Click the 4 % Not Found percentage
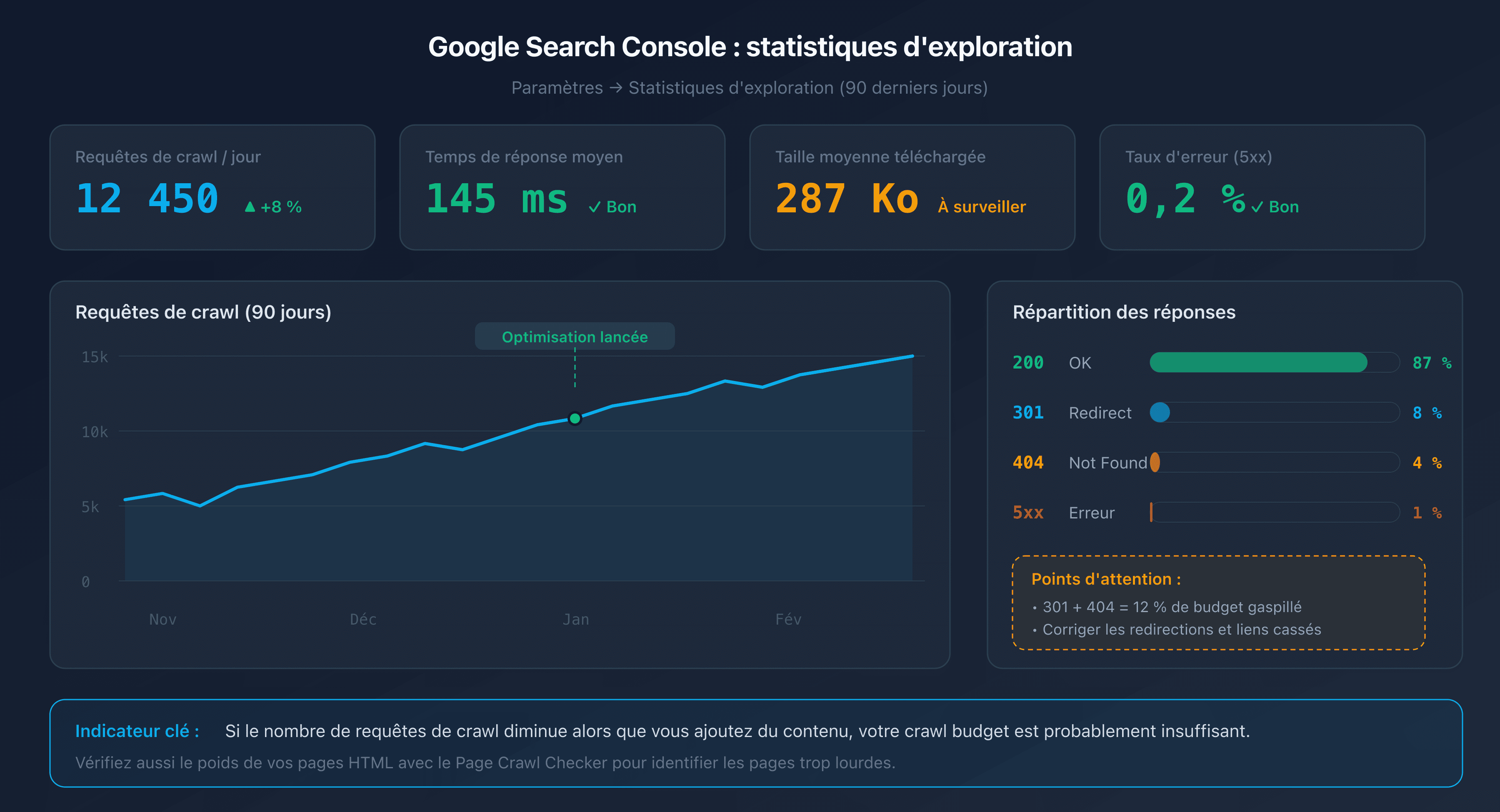 (x=1427, y=463)
